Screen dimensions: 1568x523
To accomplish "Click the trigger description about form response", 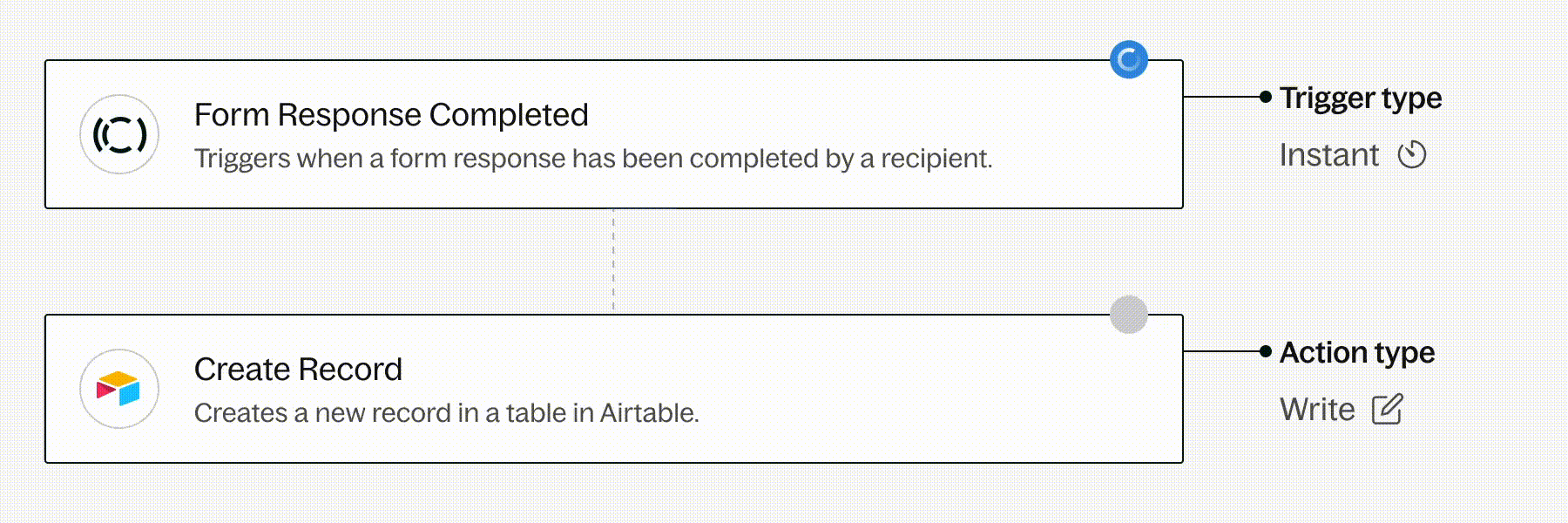I will tap(592, 159).
